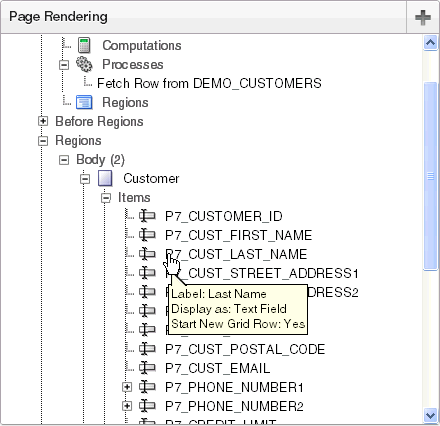Viewport: 440px width, 426px height.
Task: Open the P7_CUST_LAST_NAME item
Action: pyautogui.click(x=236, y=254)
